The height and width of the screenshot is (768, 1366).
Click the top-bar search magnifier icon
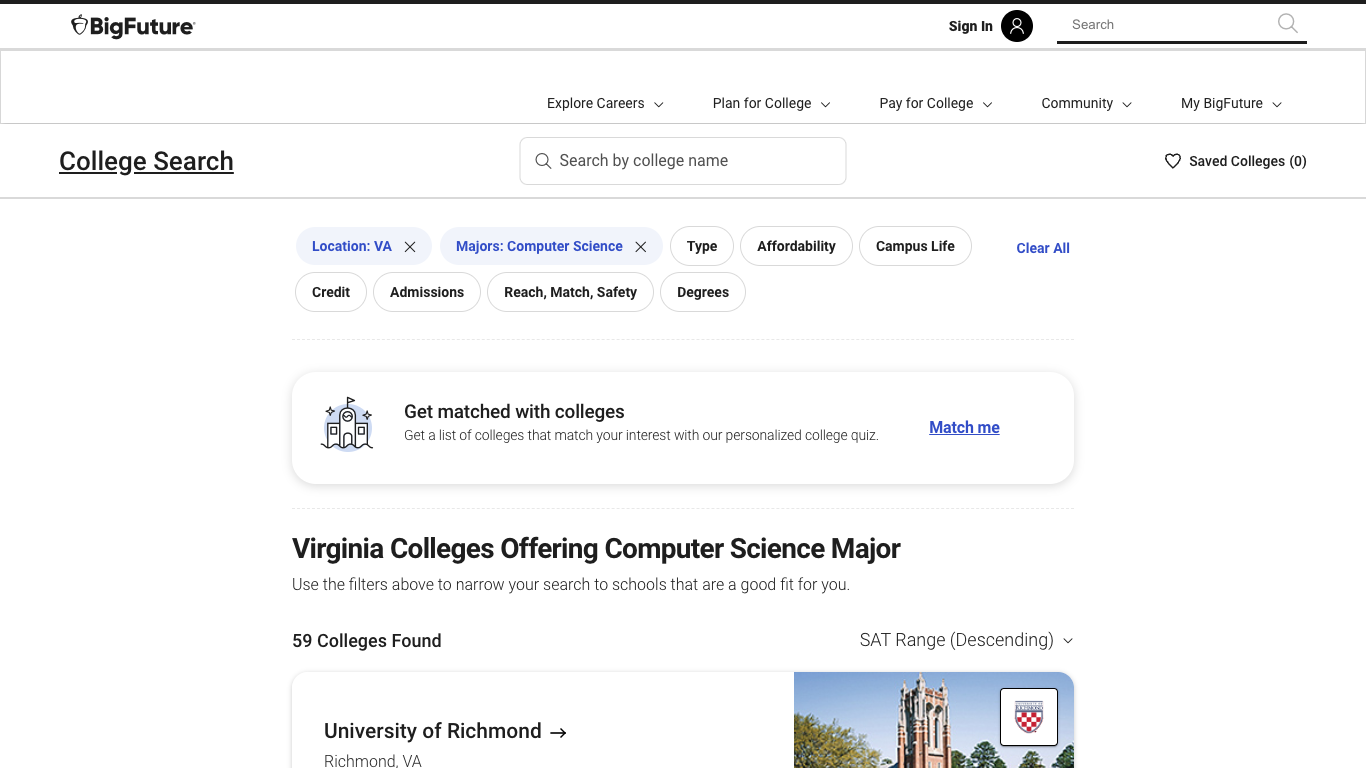[x=1288, y=24]
